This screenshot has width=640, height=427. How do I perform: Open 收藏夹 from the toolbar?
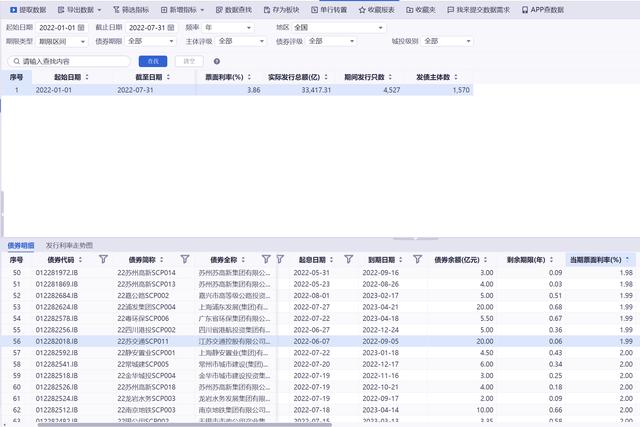point(421,9)
